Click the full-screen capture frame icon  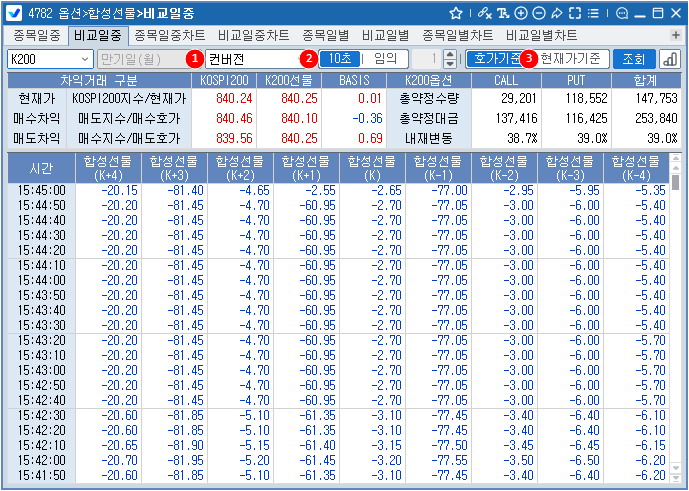tap(575, 13)
